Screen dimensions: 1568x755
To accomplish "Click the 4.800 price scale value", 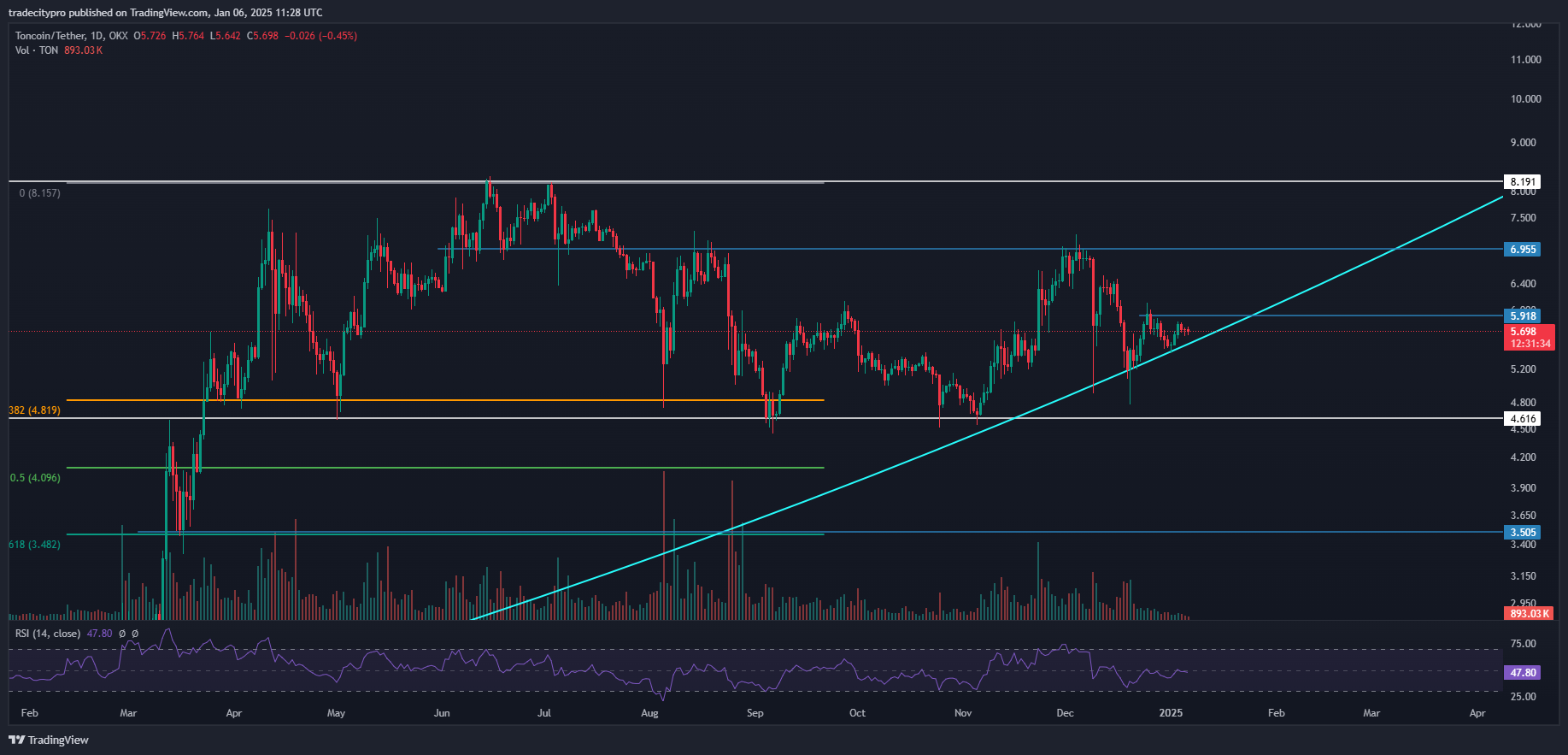I will (1523, 403).
